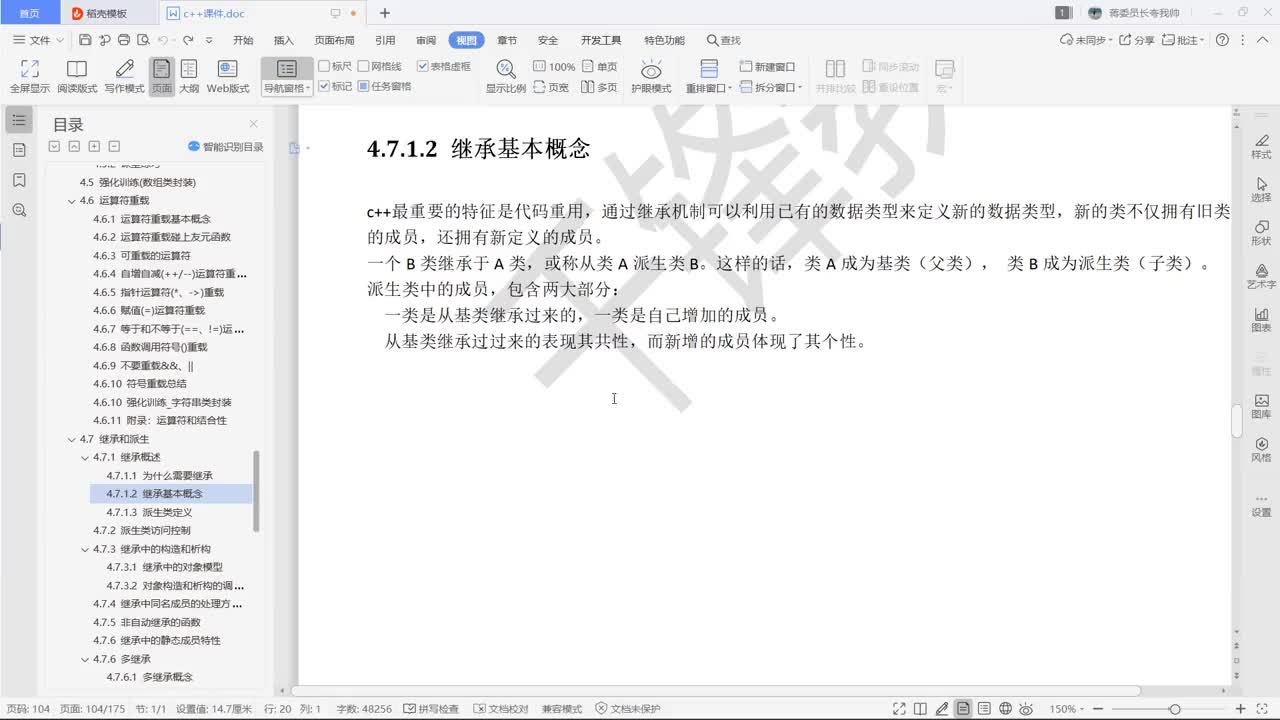1280x720 pixels.
Task: Select 多页 multiple pages view
Action: coord(600,88)
